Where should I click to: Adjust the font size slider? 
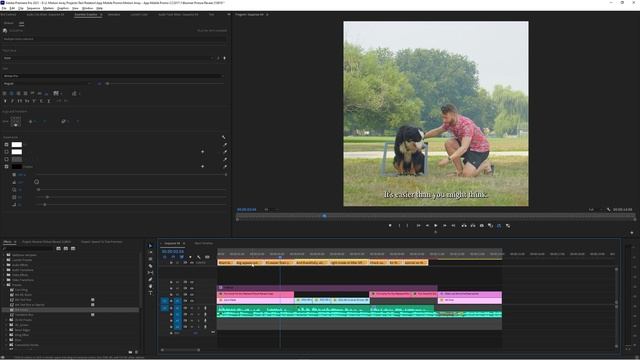(107, 84)
